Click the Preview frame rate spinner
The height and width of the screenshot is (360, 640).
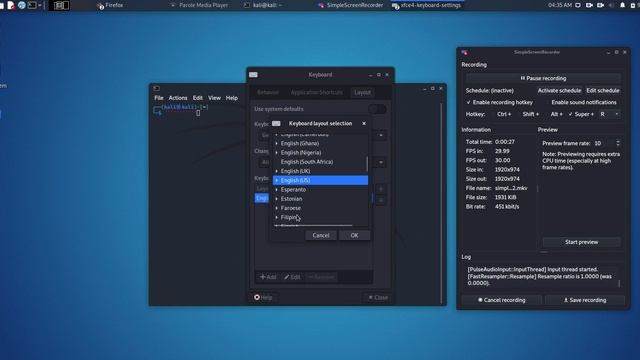pos(607,143)
